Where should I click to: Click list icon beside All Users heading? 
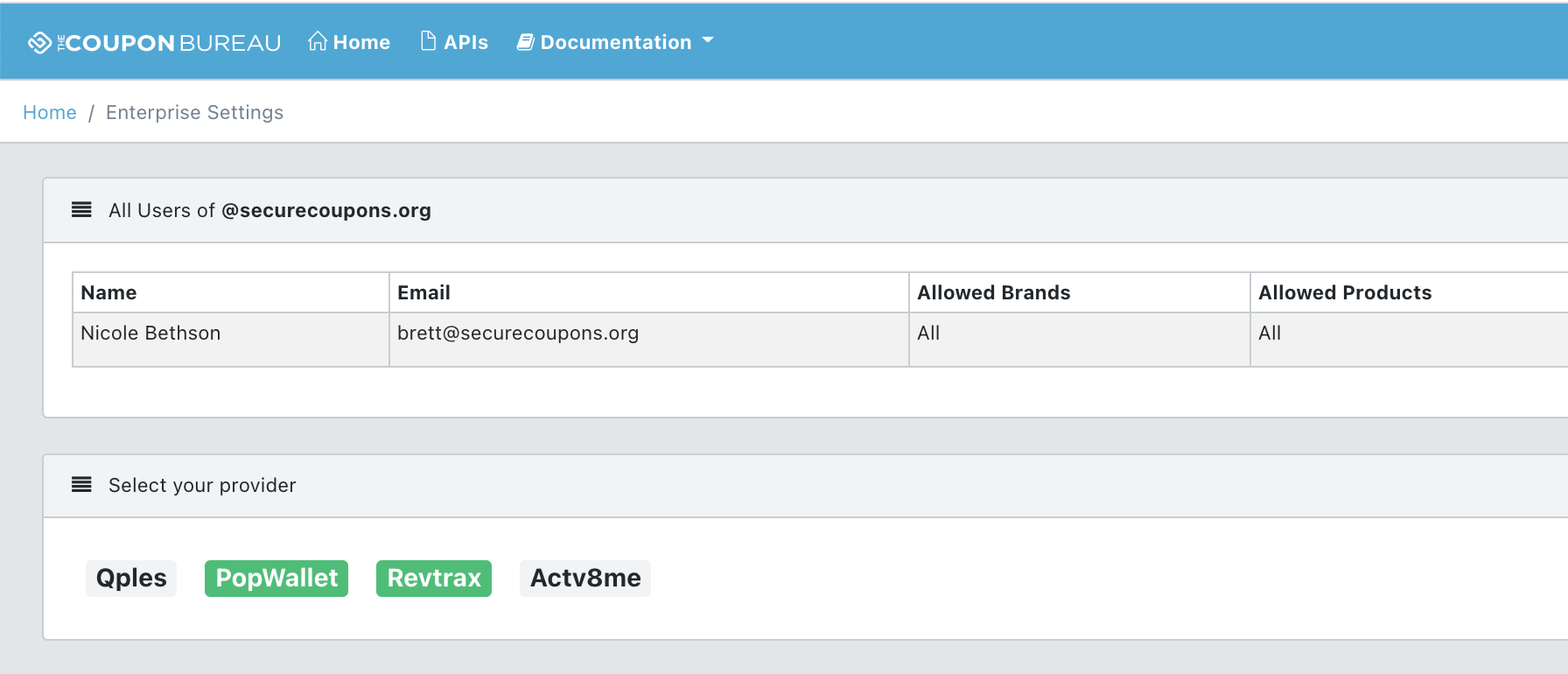pos(81,210)
